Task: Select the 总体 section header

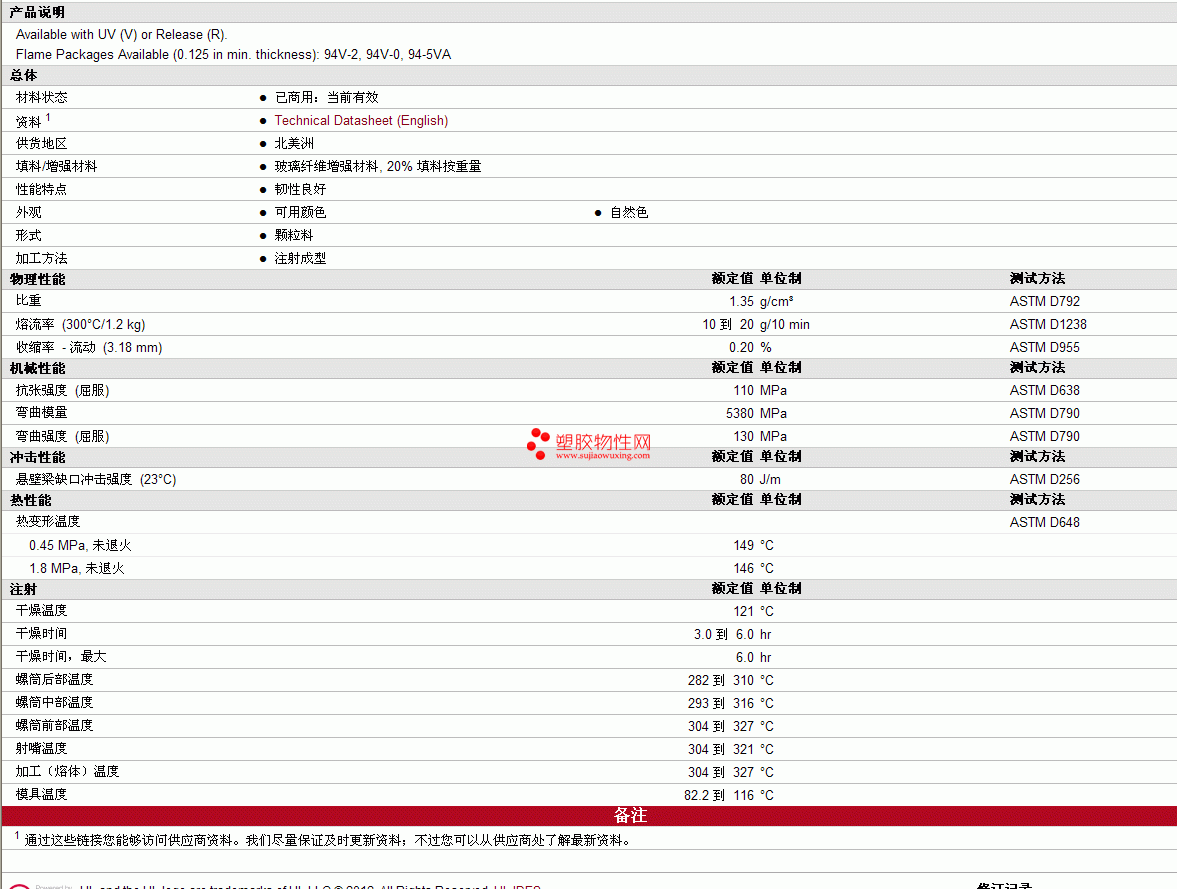Action: (23, 75)
